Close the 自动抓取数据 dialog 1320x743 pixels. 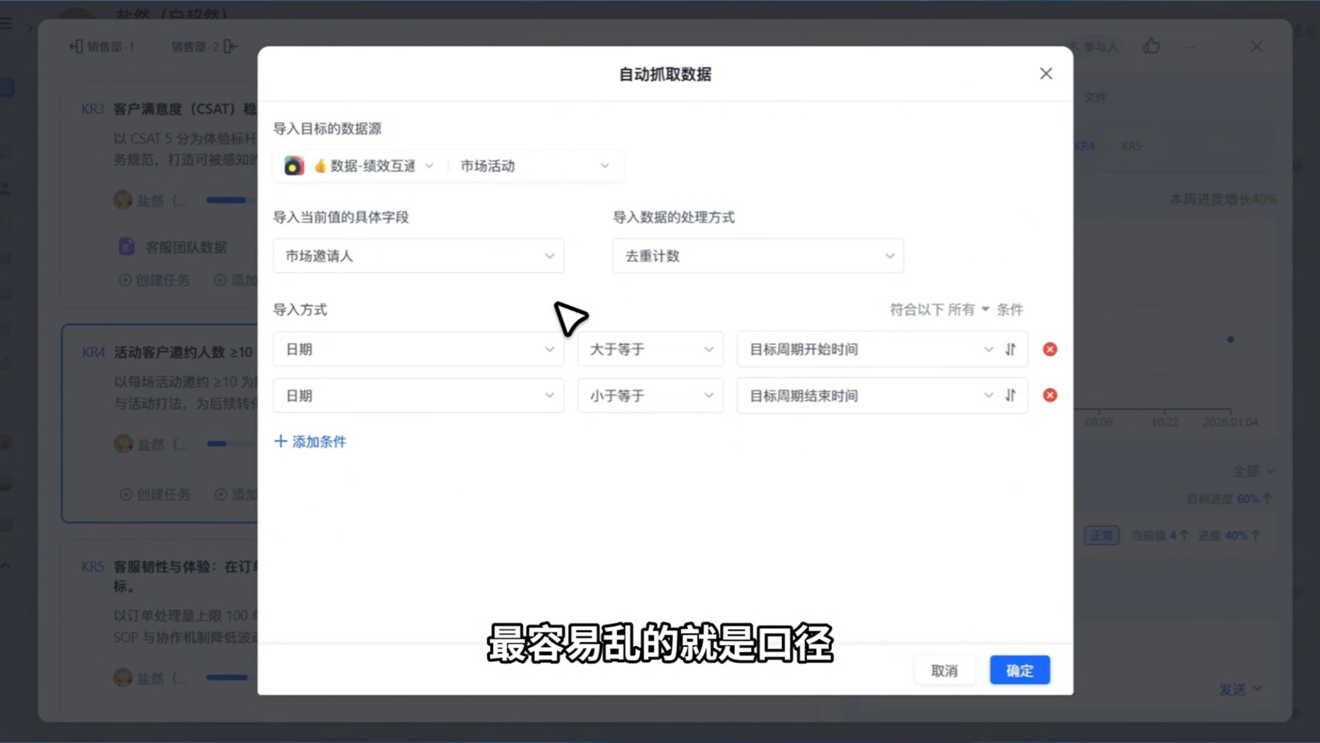click(1046, 74)
